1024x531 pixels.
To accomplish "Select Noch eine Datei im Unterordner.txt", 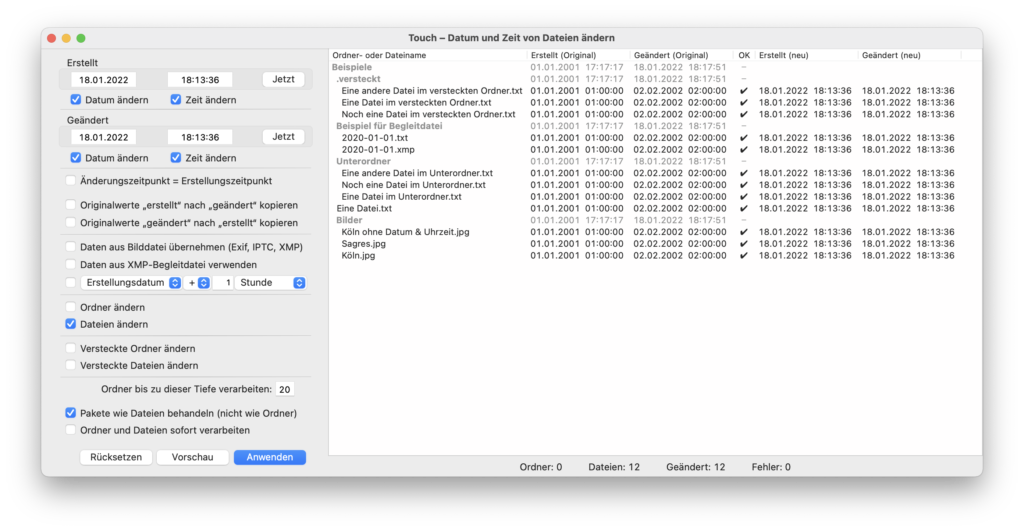I will pyautogui.click(x=656, y=185).
